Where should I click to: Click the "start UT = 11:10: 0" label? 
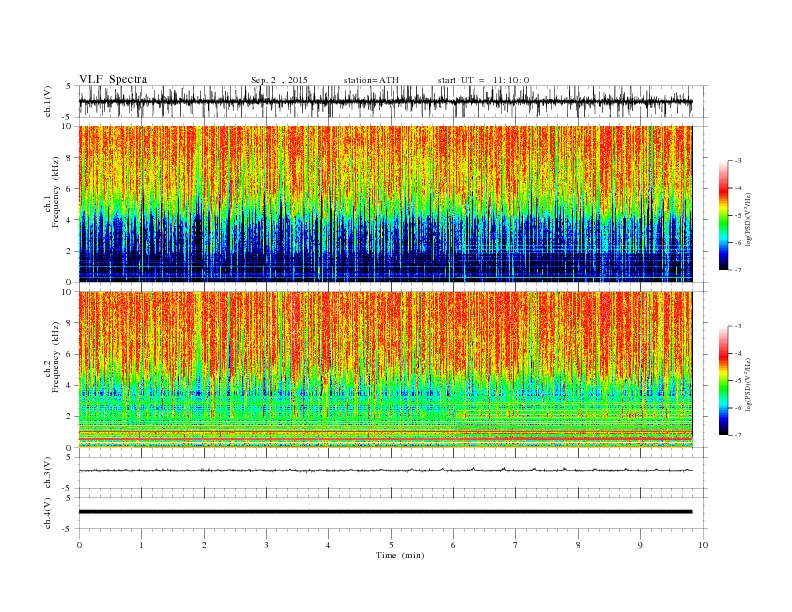click(x=483, y=80)
